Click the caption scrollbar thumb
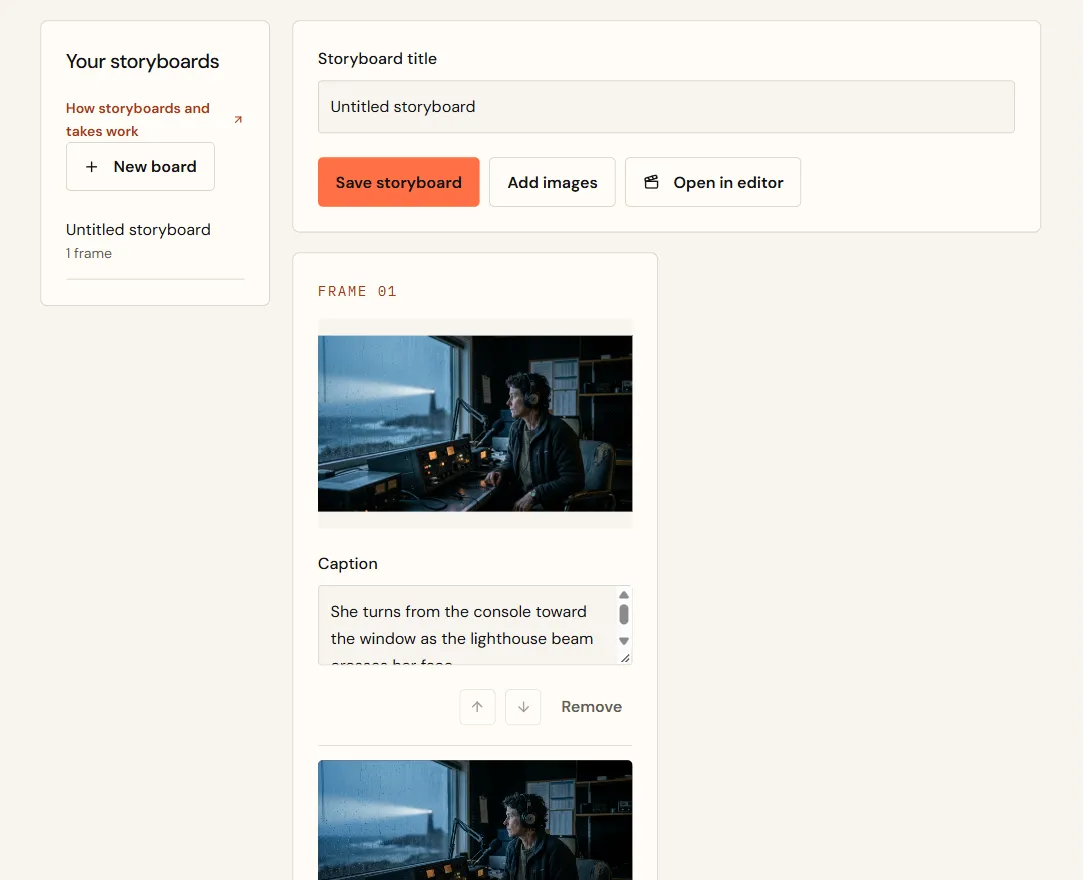Image resolution: width=1084 pixels, height=880 pixels. tap(624, 614)
